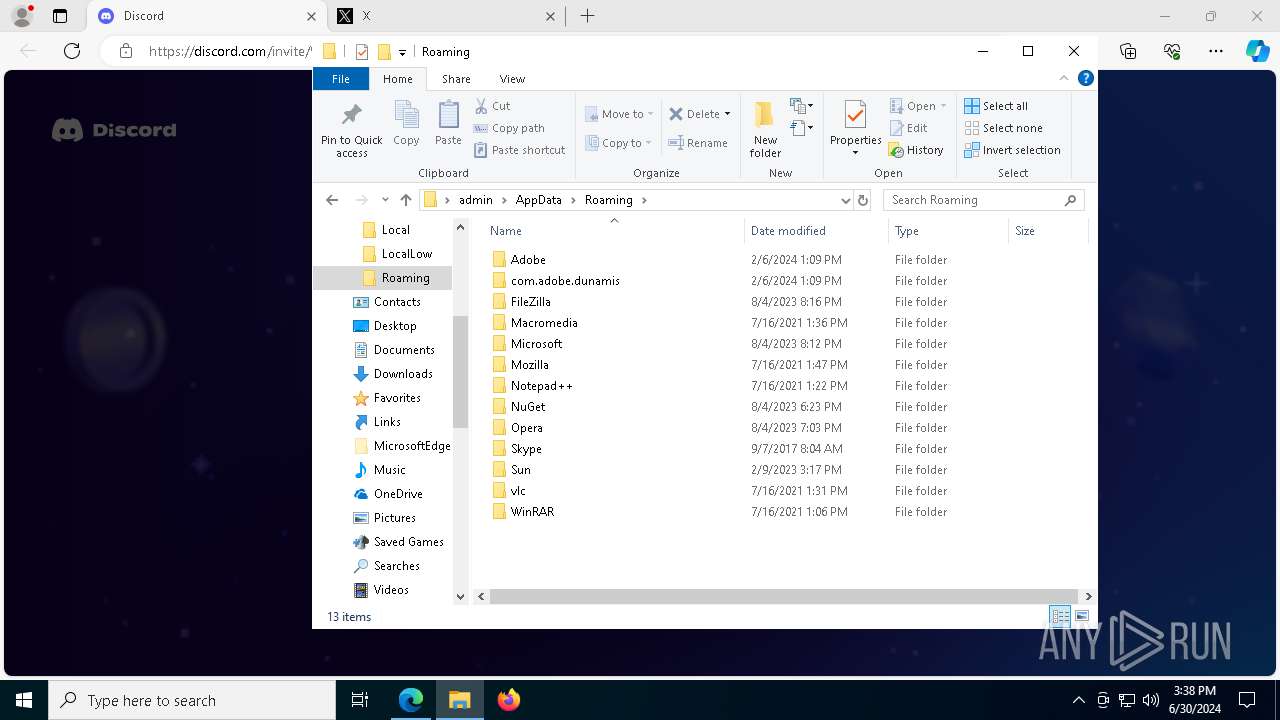Image resolution: width=1280 pixels, height=720 pixels.
Task: Open browser settings and more menu
Action: tap(1216, 51)
